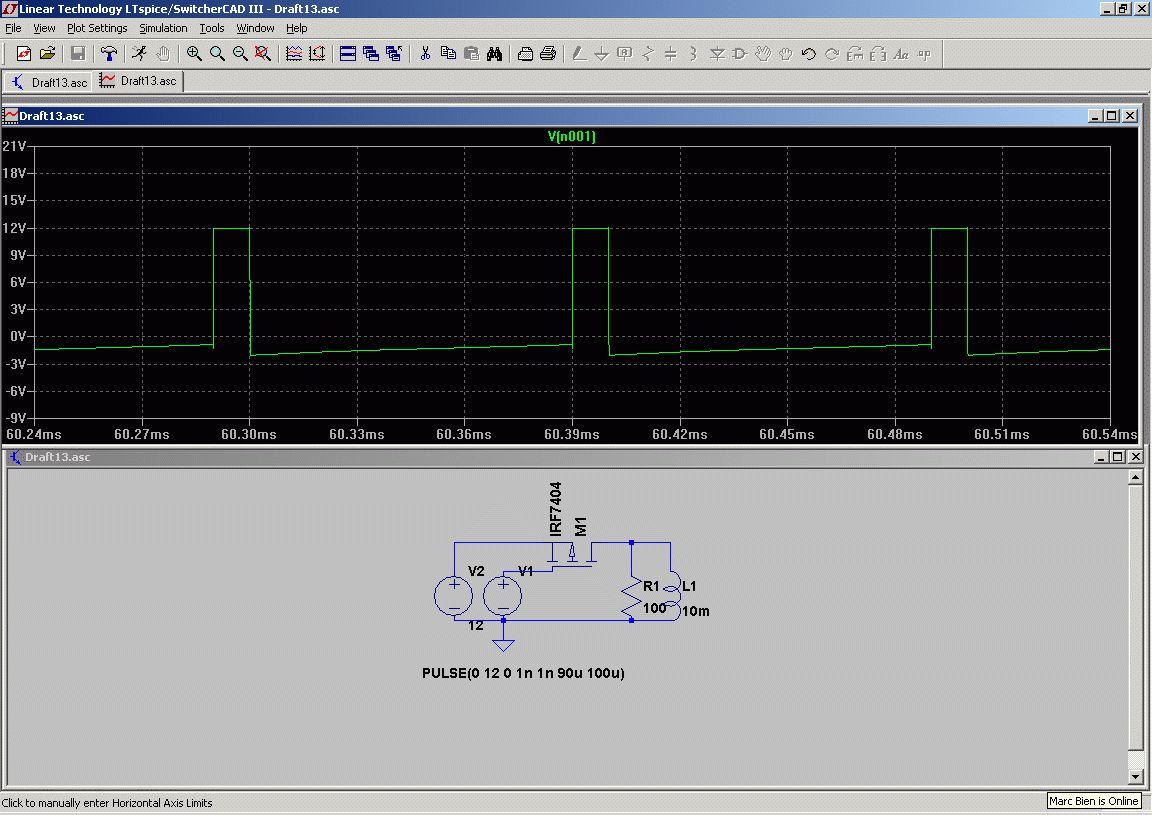The width and height of the screenshot is (1152, 815).
Task: Click the Undo arrow icon
Action: click(x=808, y=54)
